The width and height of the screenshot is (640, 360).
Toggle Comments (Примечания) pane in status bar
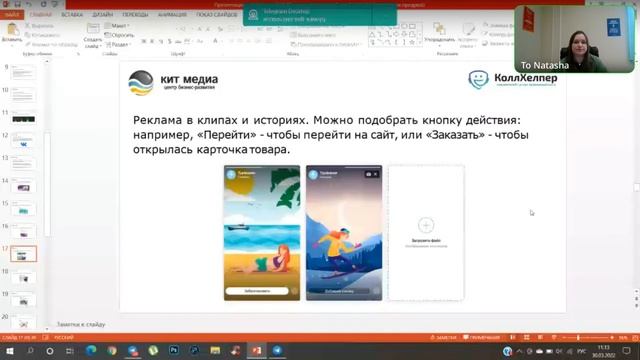(482, 338)
